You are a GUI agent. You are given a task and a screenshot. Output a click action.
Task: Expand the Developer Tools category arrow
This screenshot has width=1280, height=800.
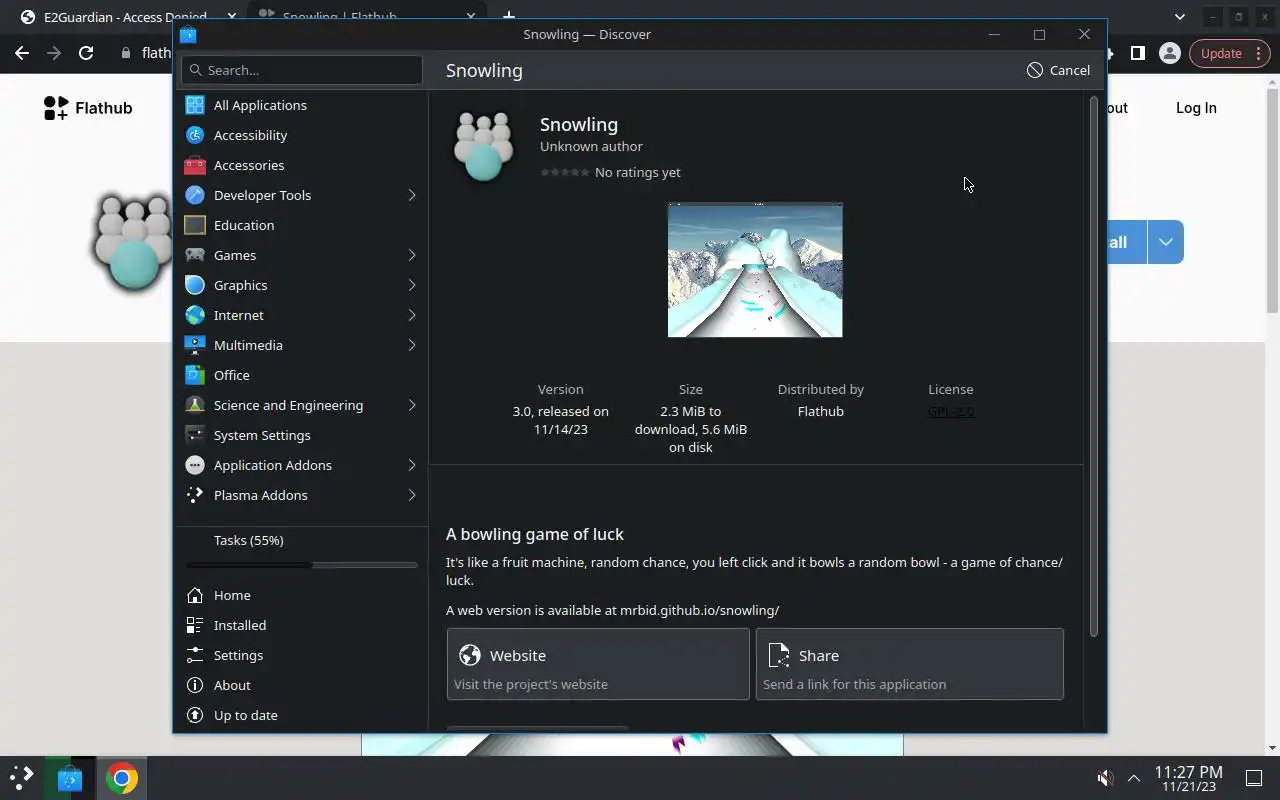point(411,195)
